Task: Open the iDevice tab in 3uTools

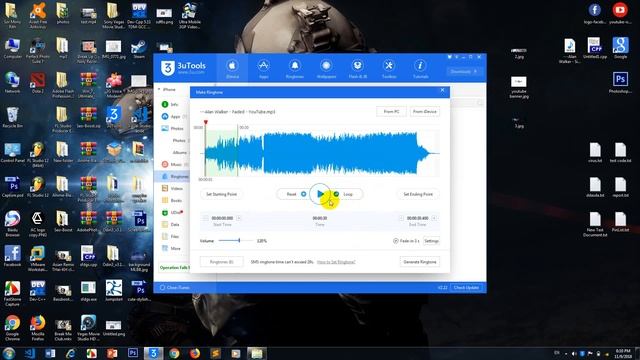Action: click(232, 69)
